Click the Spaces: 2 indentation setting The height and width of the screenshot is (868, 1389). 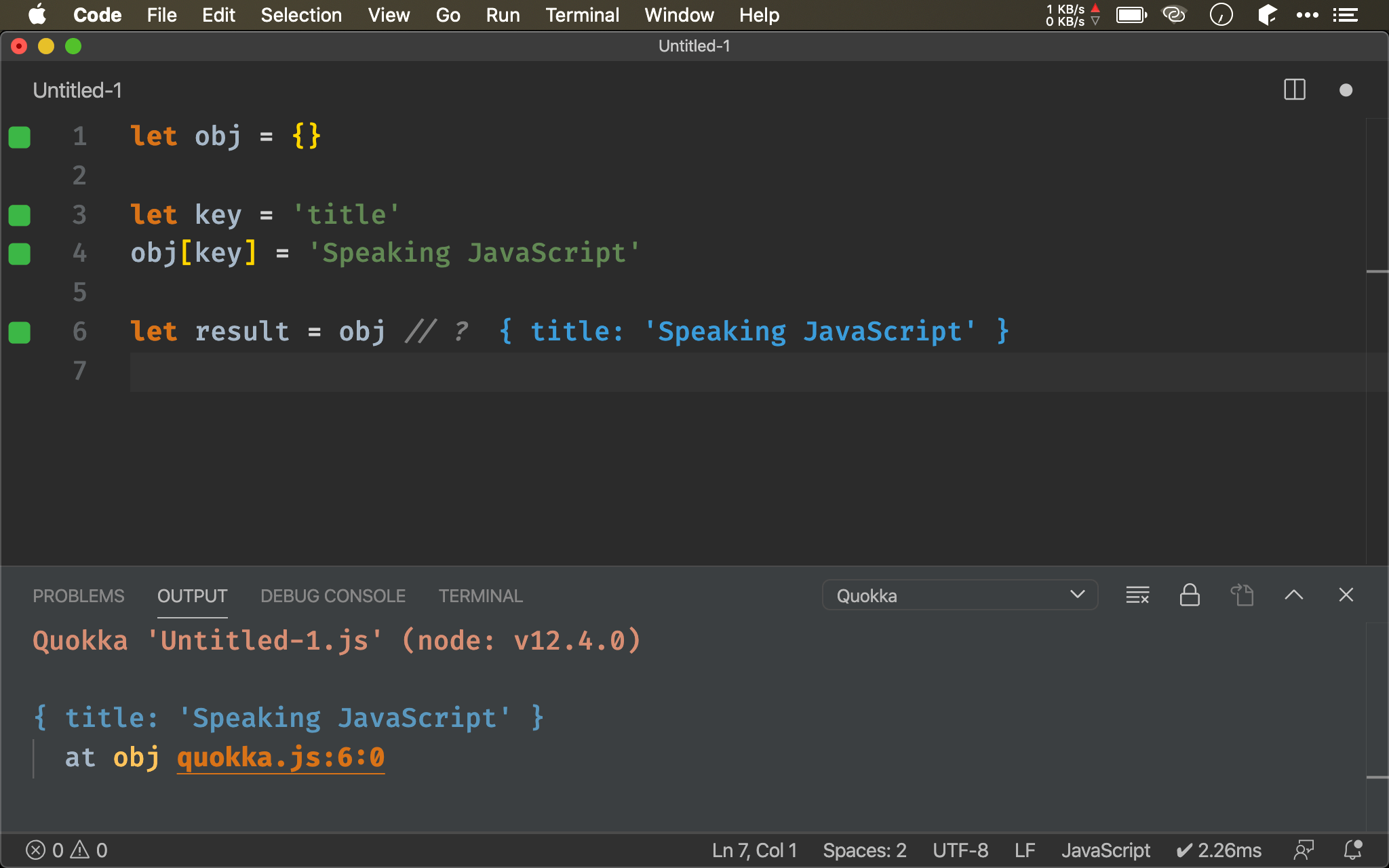(x=865, y=850)
